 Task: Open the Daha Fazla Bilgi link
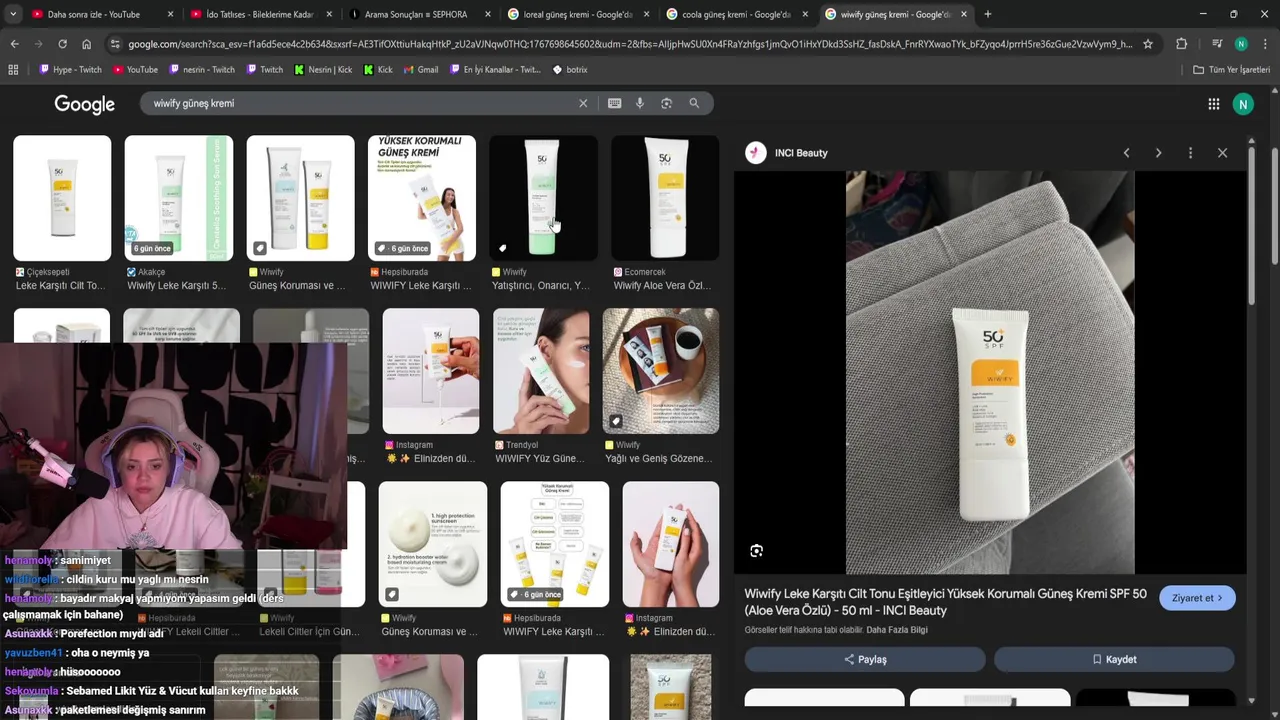897,630
